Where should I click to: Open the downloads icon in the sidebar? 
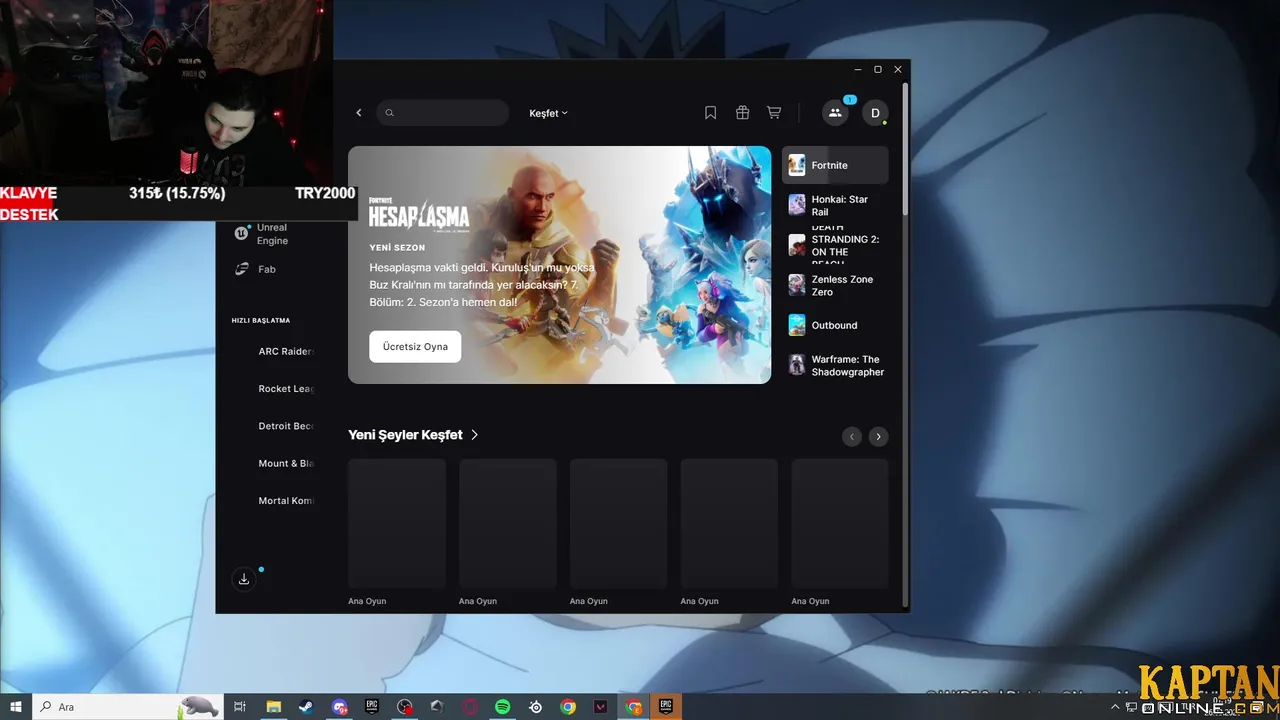coord(244,579)
